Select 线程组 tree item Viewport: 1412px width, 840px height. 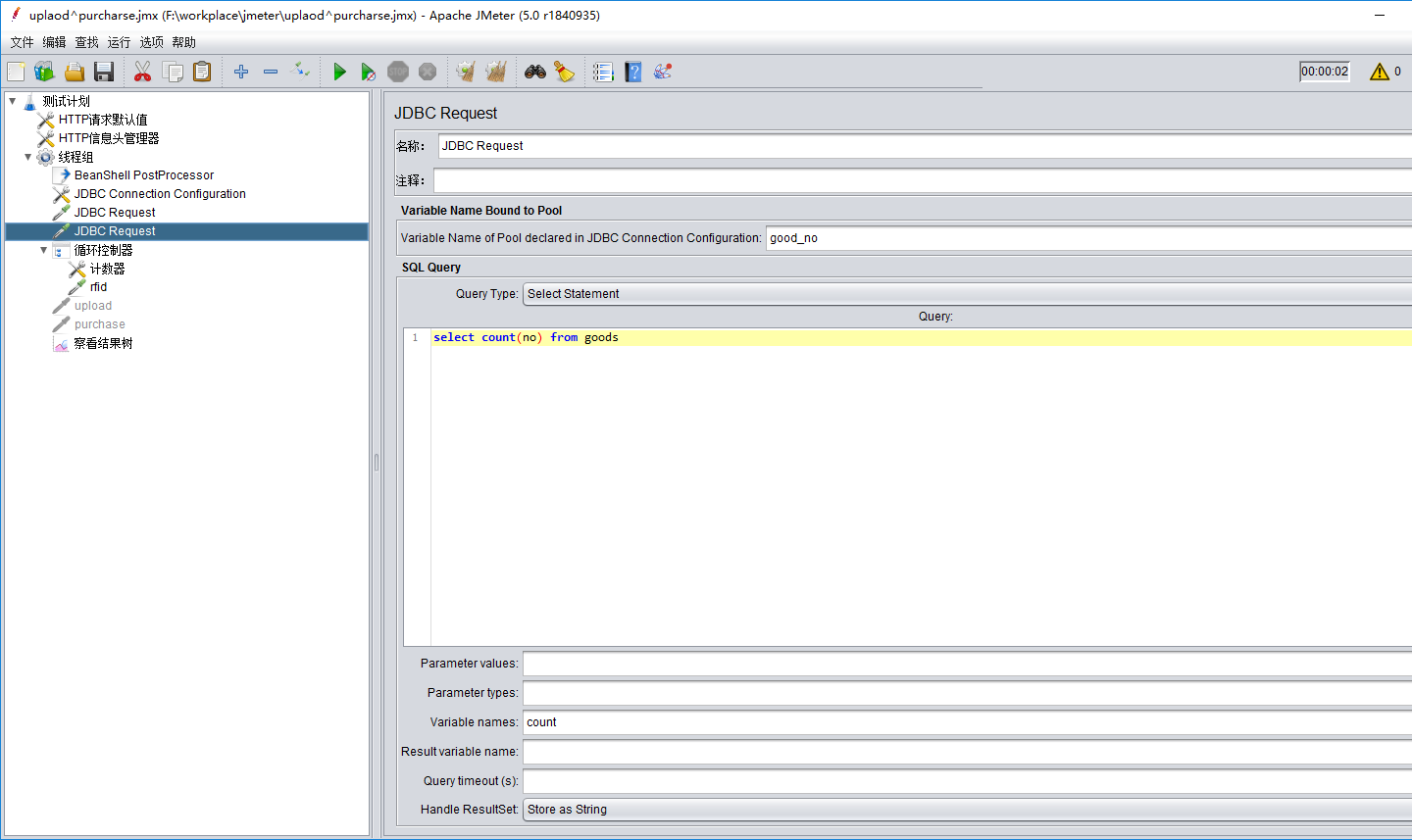pos(76,157)
